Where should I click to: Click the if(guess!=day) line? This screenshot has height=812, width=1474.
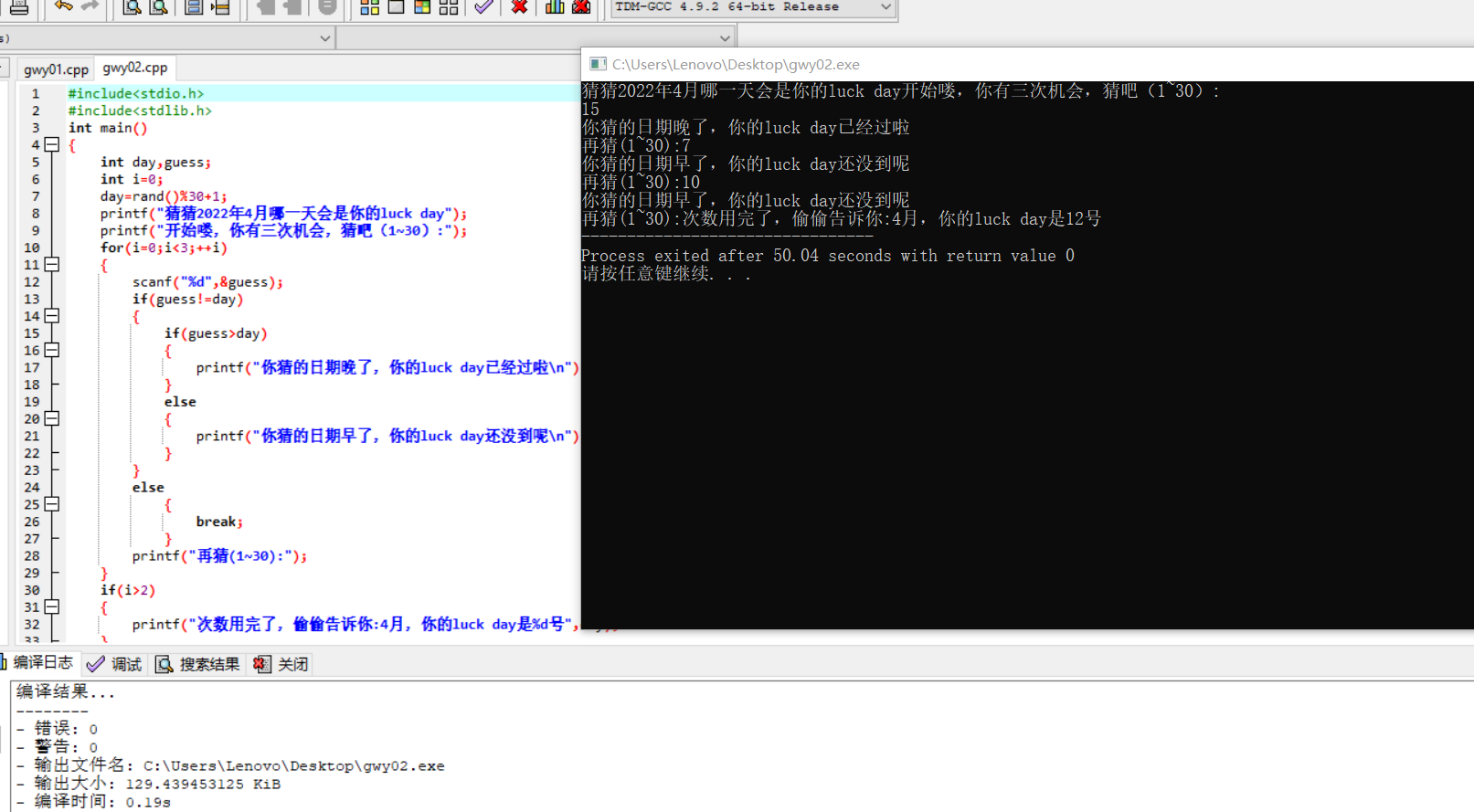point(187,299)
